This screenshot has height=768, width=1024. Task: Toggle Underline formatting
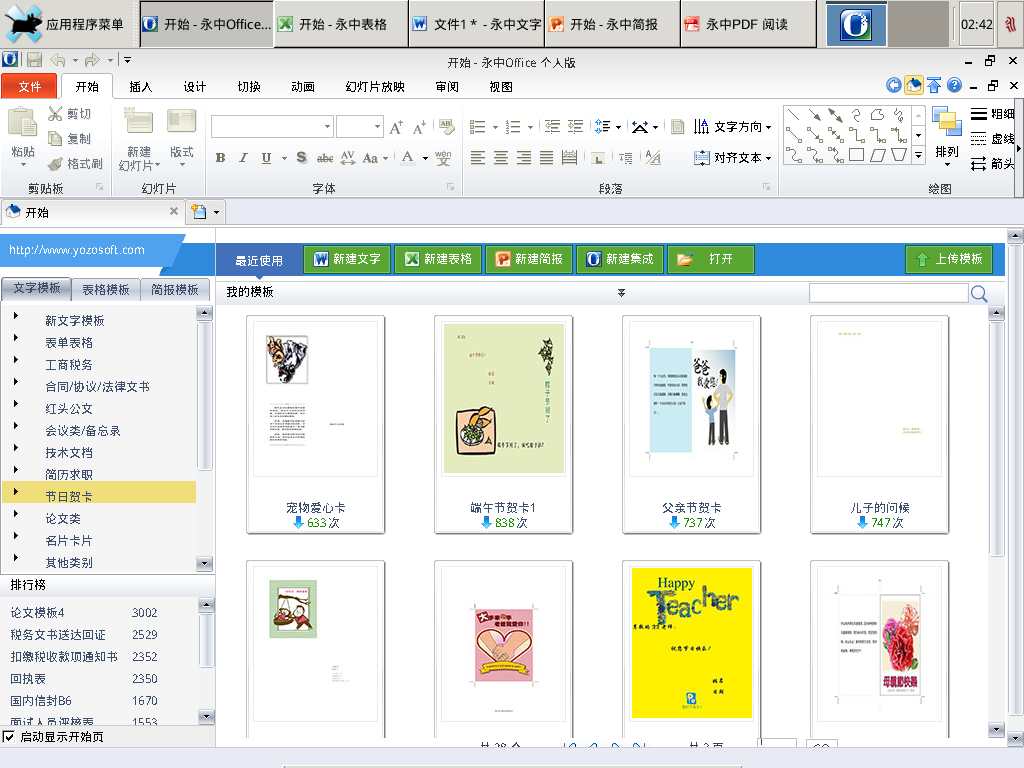pos(266,157)
